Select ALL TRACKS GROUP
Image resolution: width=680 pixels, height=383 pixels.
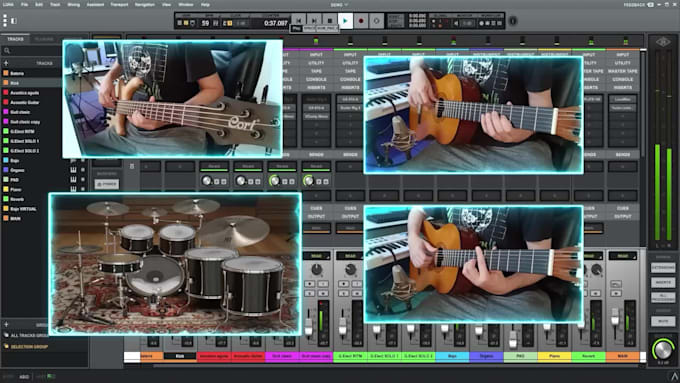(x=29, y=335)
